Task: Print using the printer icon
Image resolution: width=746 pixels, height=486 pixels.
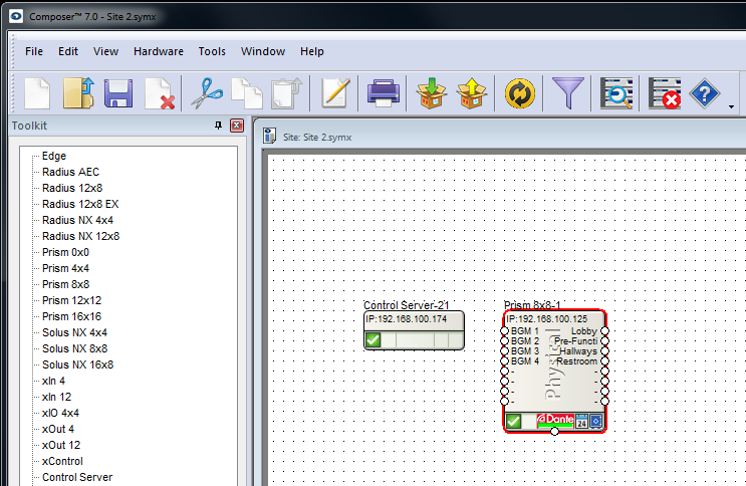Action: (x=383, y=93)
